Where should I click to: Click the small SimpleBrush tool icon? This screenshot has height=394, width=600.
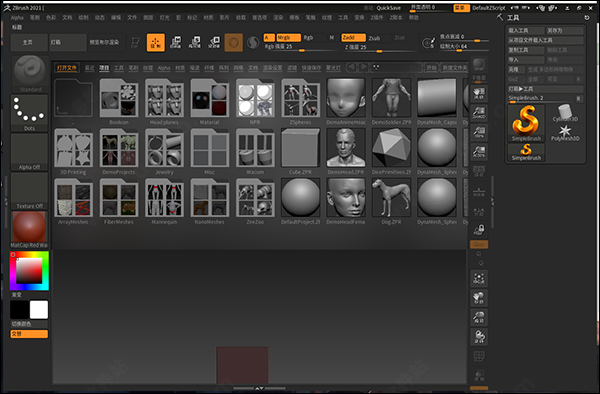[x=526, y=152]
